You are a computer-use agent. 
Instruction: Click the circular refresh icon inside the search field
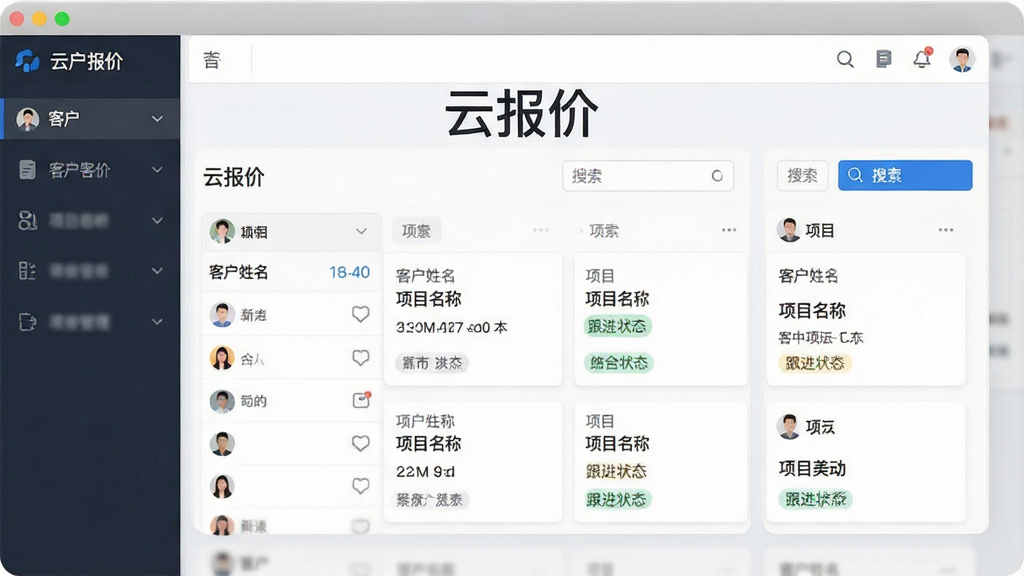[x=717, y=176]
